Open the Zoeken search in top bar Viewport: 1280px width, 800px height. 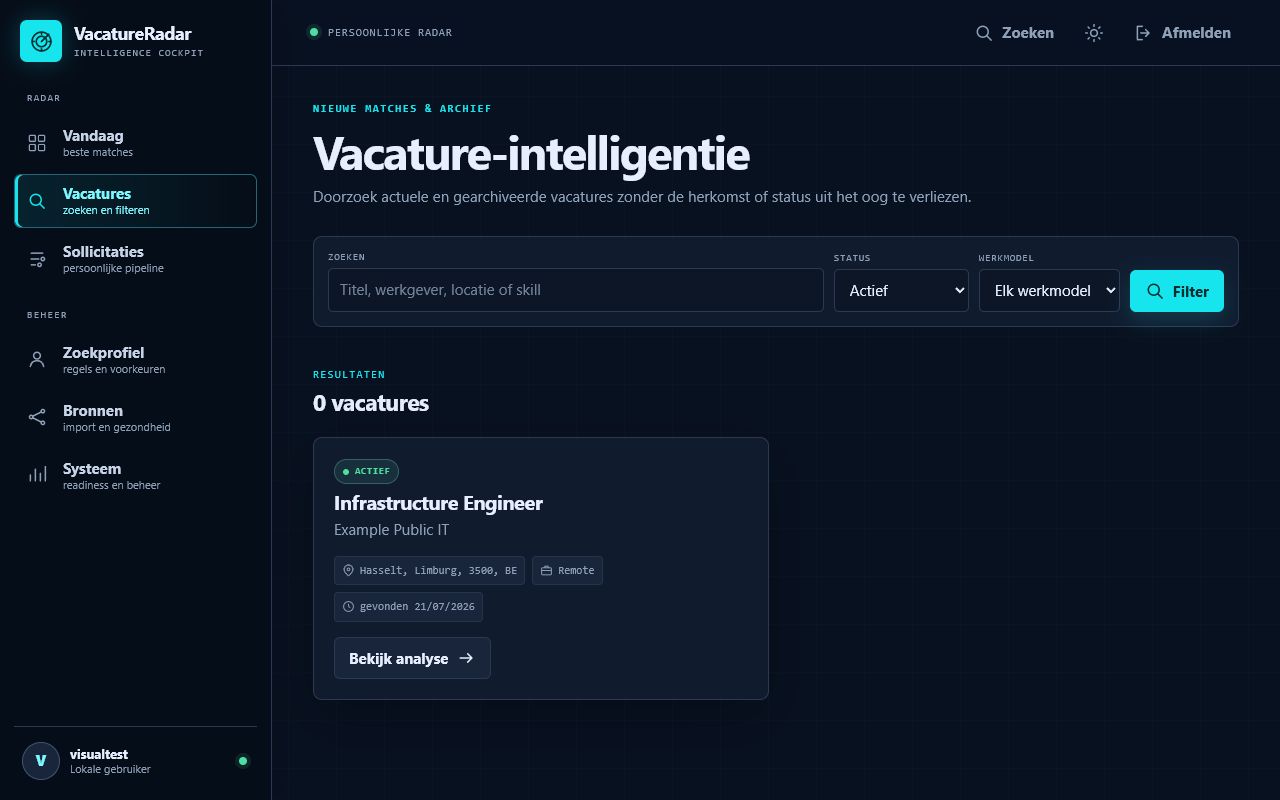(x=1015, y=33)
